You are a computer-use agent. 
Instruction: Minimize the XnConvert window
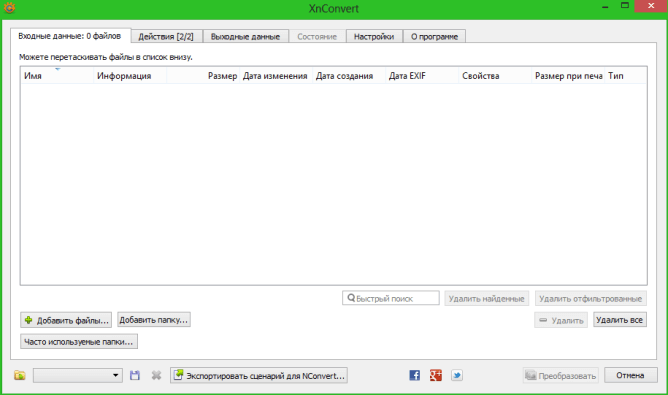[x=605, y=6]
